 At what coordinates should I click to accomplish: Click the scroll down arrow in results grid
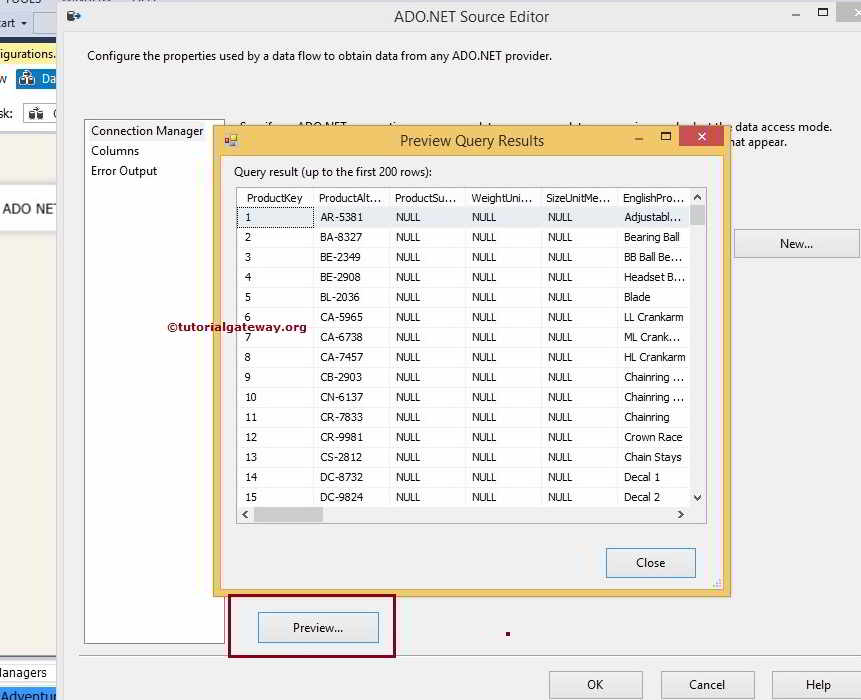pos(697,497)
